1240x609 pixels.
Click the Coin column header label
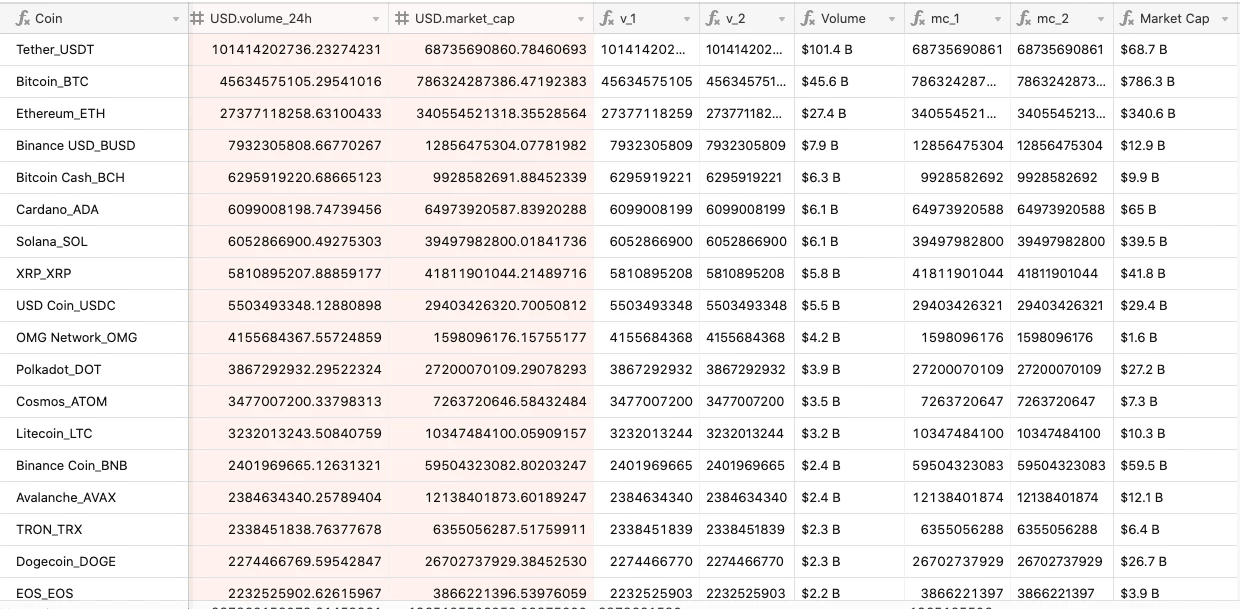49,18
